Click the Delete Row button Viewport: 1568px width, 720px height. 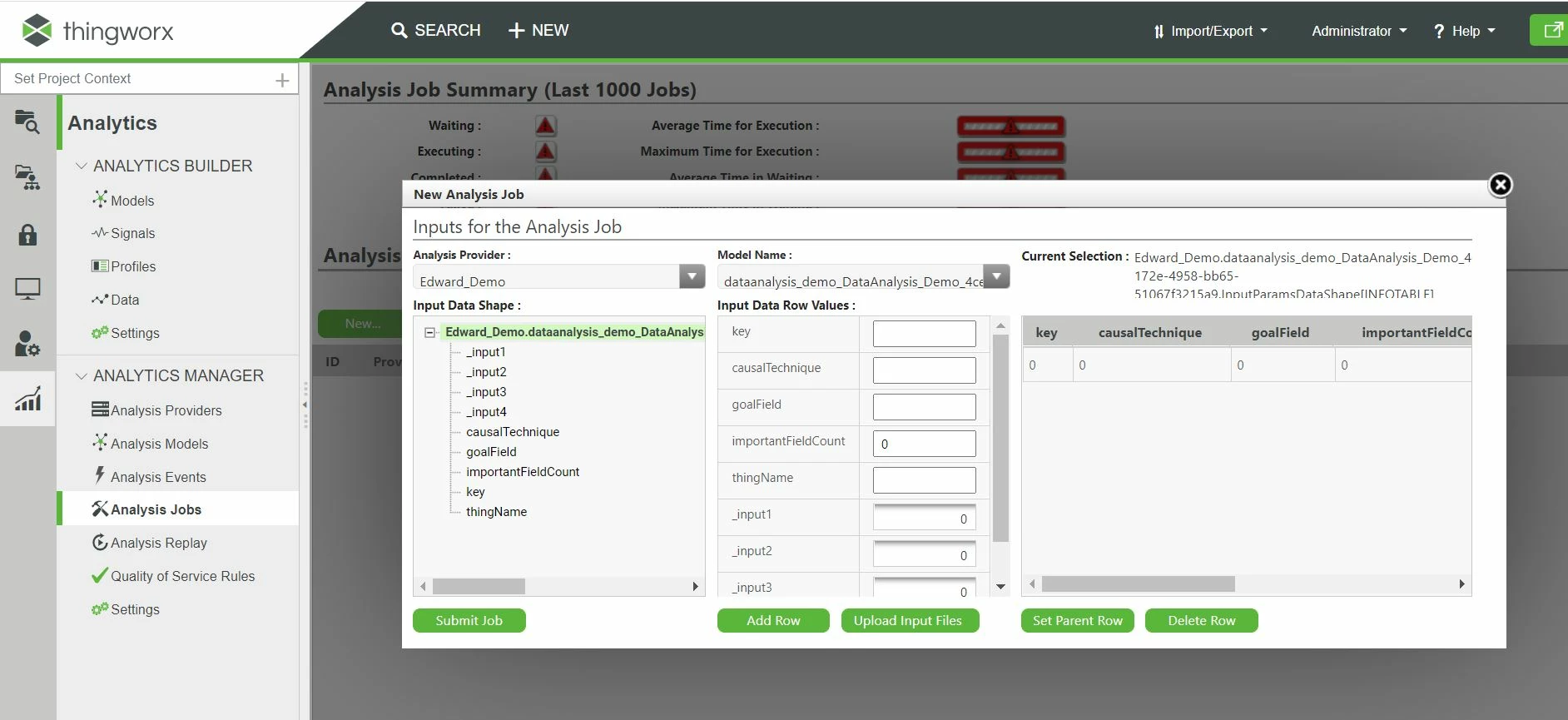click(1201, 621)
